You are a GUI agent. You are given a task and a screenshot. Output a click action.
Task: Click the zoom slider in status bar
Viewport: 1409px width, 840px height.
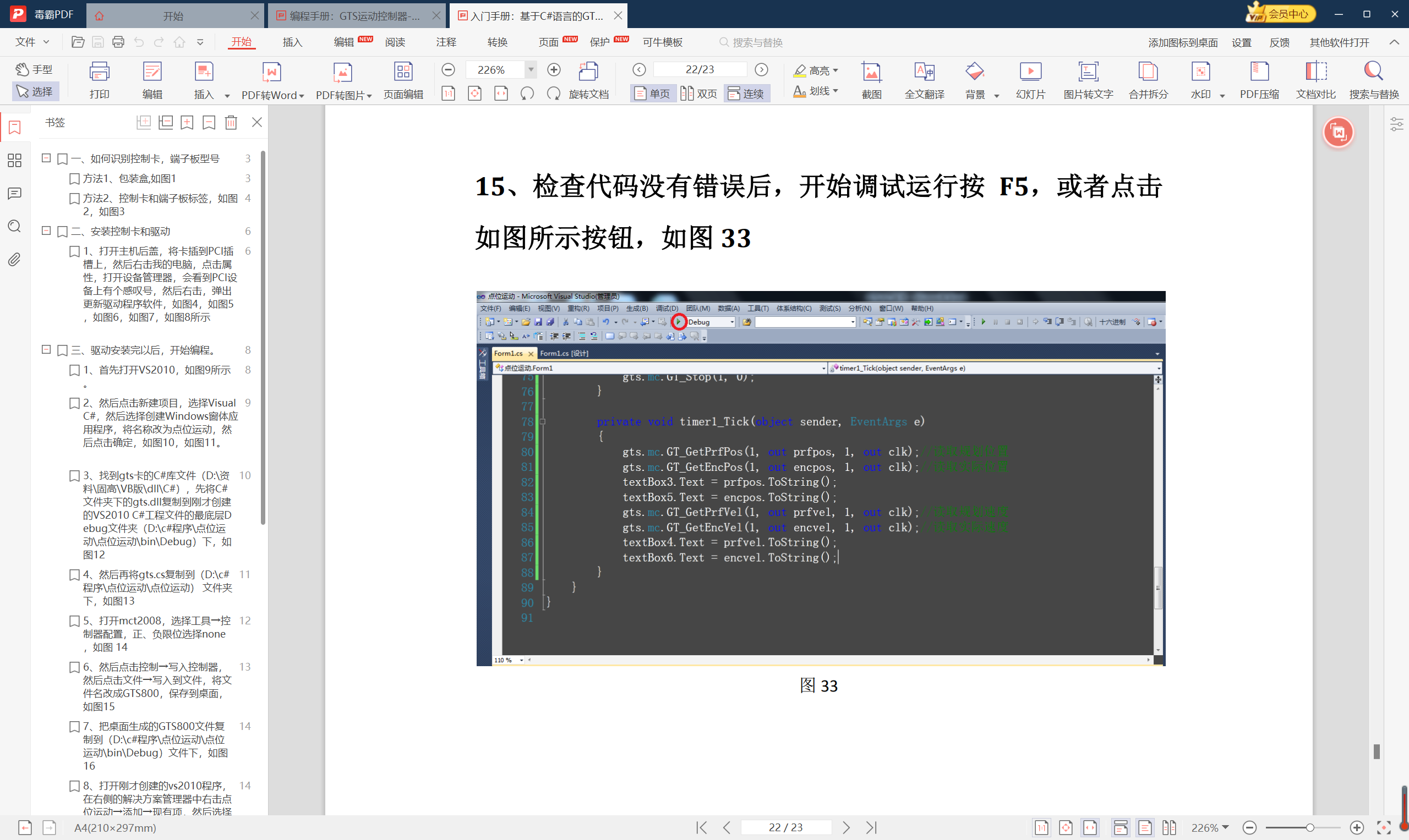tap(1309, 827)
